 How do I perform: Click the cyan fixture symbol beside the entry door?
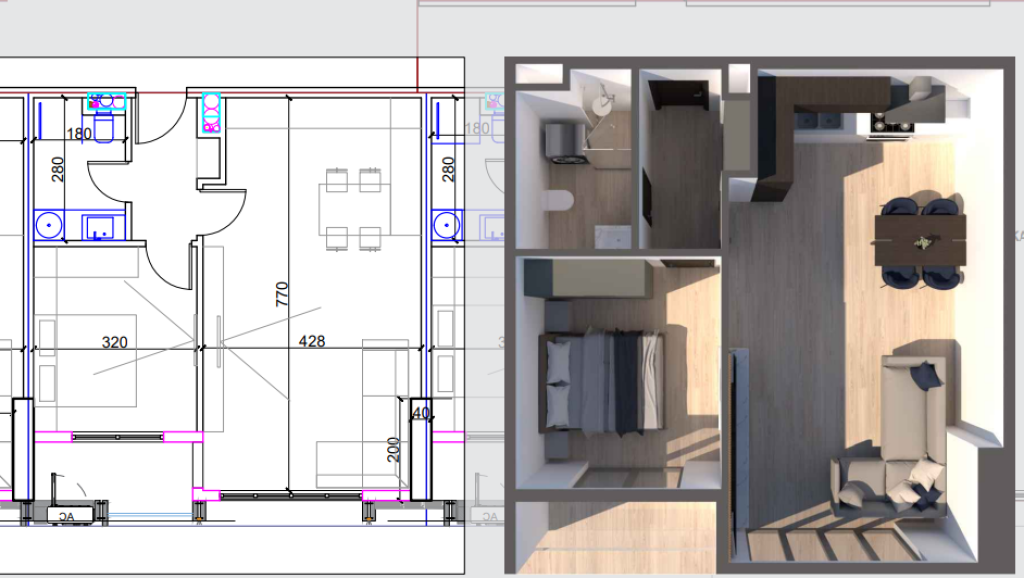pos(211,112)
